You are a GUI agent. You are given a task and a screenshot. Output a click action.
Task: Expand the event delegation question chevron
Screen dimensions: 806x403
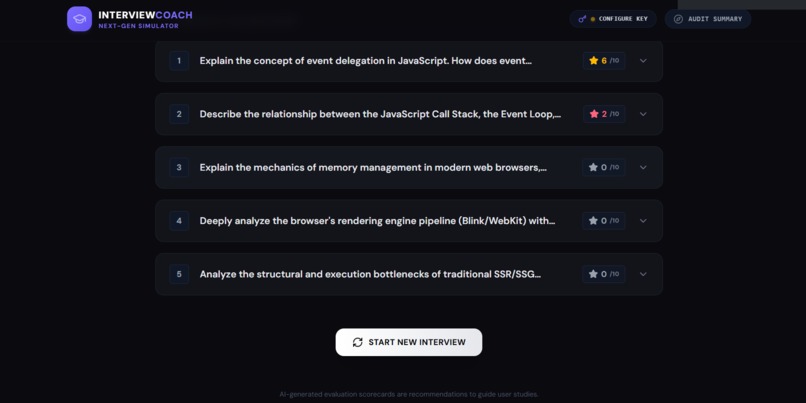coord(643,61)
